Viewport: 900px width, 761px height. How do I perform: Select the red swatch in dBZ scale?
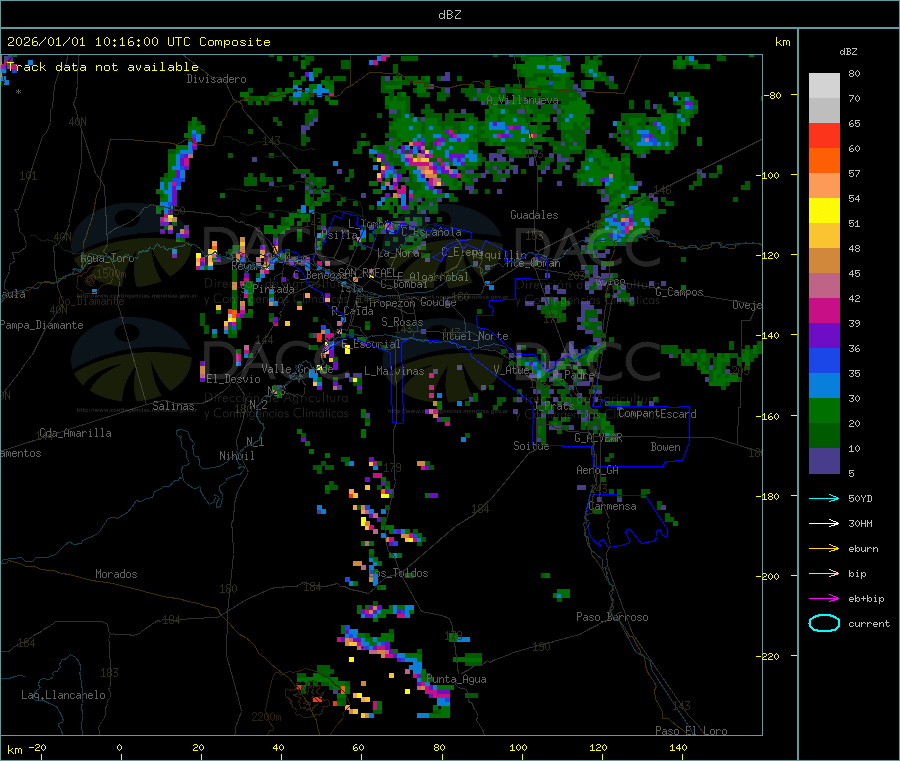point(824,135)
